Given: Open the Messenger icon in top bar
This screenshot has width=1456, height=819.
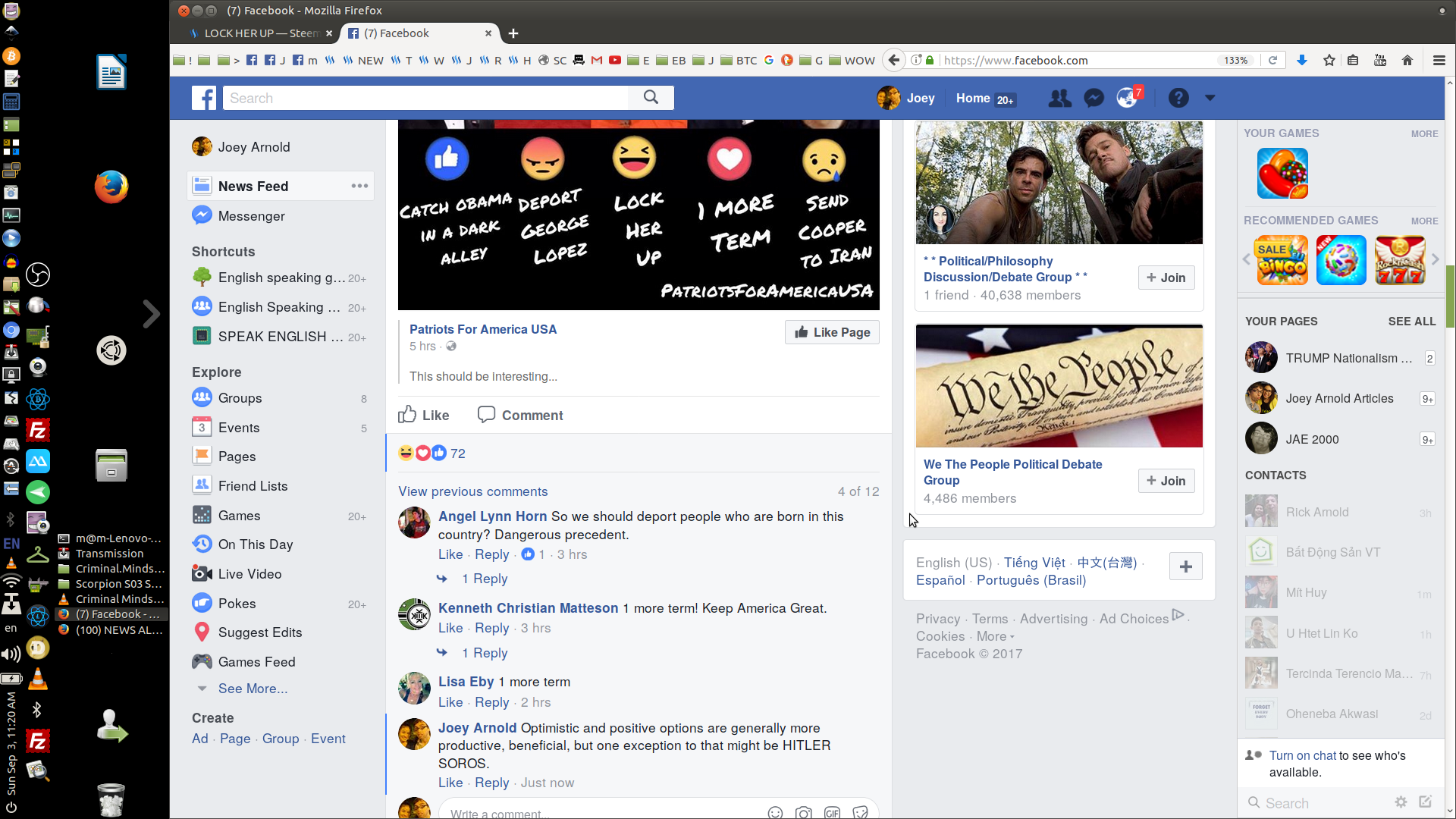Looking at the screenshot, I should pyautogui.click(x=1094, y=98).
